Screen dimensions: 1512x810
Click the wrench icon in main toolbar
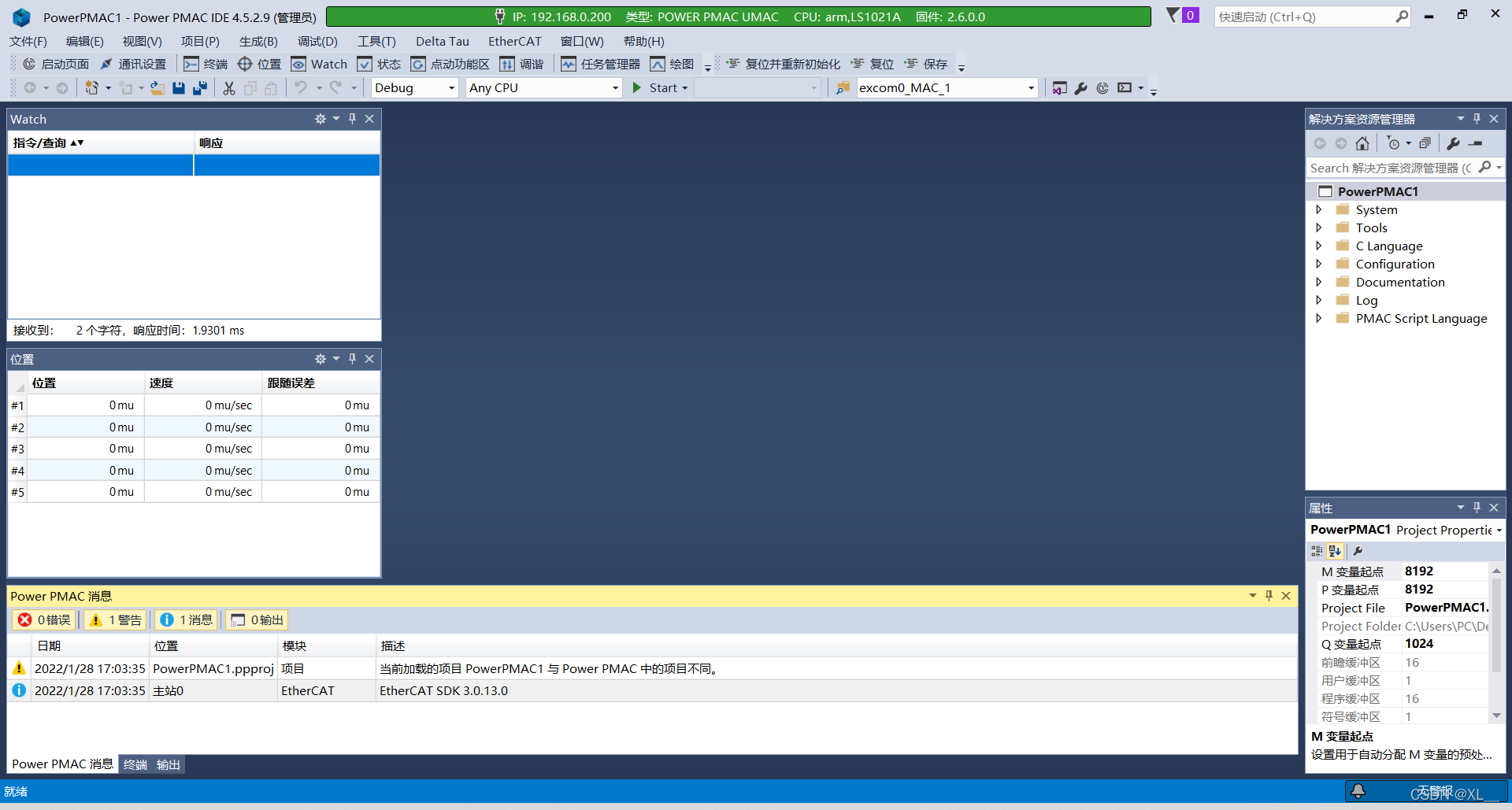1081,88
